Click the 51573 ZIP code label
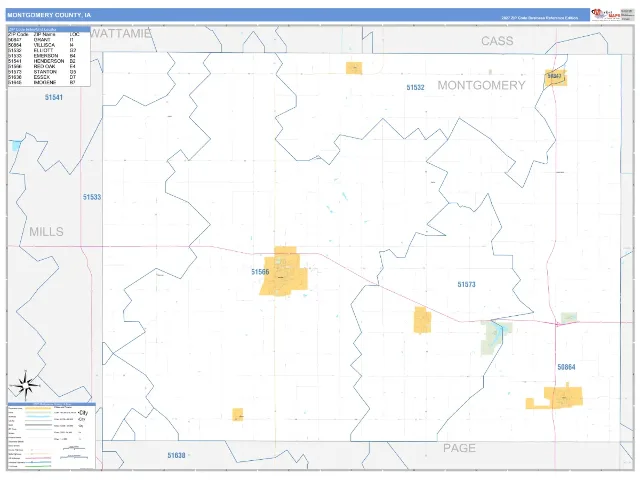The image size is (640, 480). tap(467, 284)
